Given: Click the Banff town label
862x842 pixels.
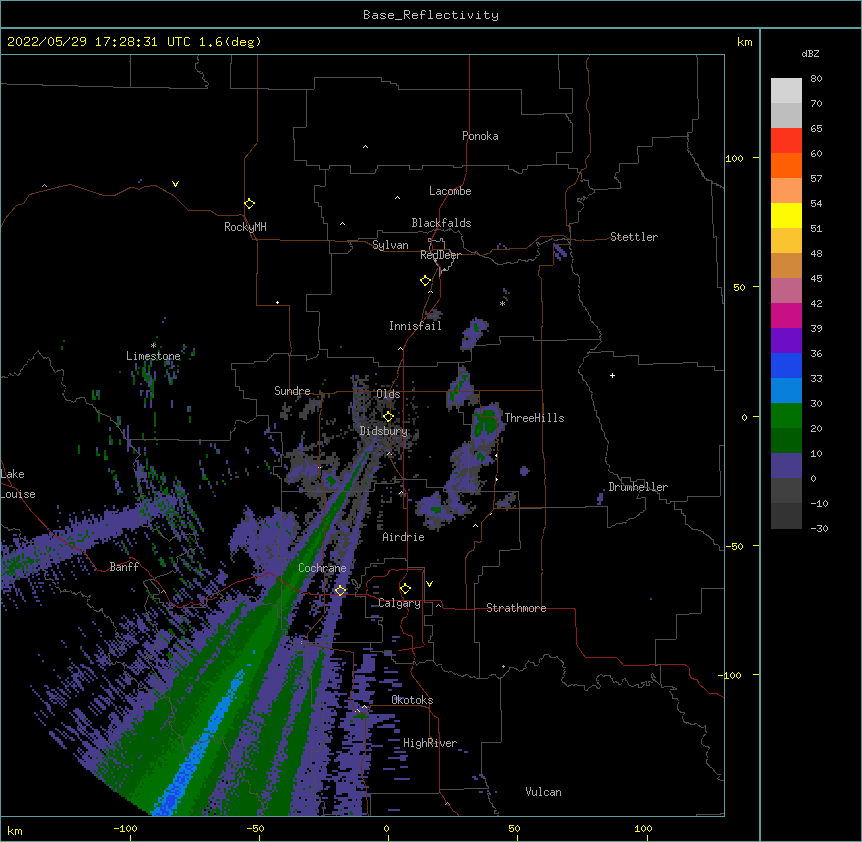Looking at the screenshot, I should point(124,567).
